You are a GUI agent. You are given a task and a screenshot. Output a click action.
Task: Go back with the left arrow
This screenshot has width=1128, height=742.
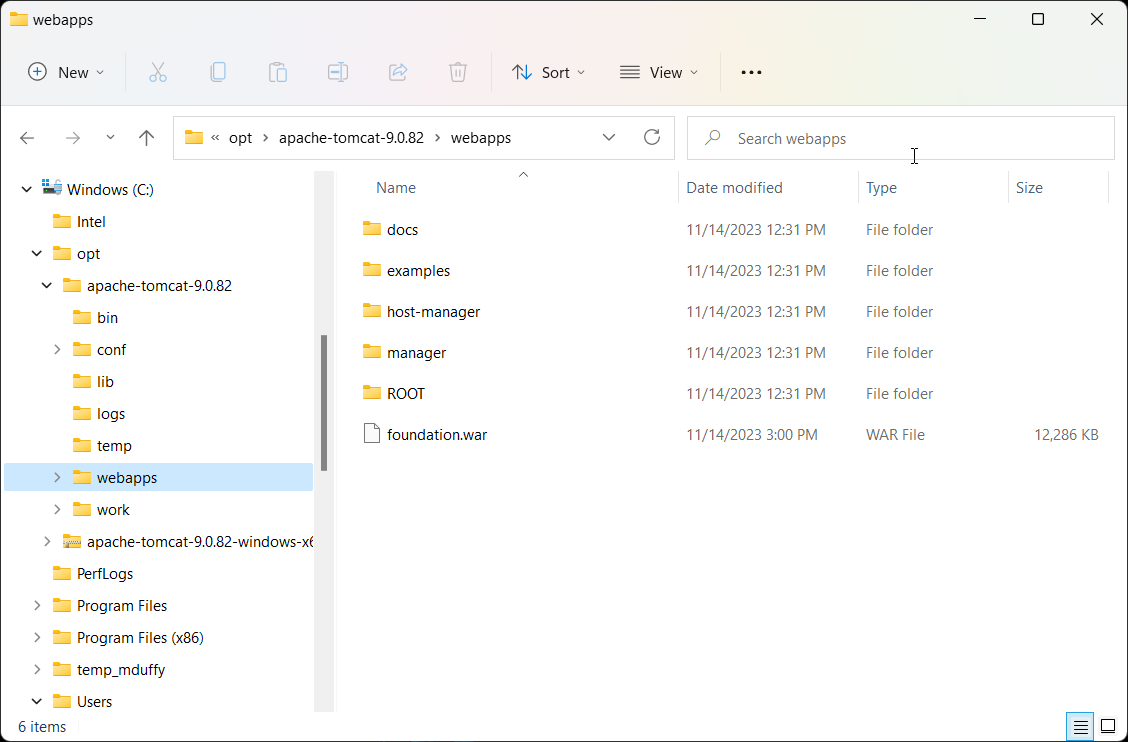pyautogui.click(x=27, y=138)
